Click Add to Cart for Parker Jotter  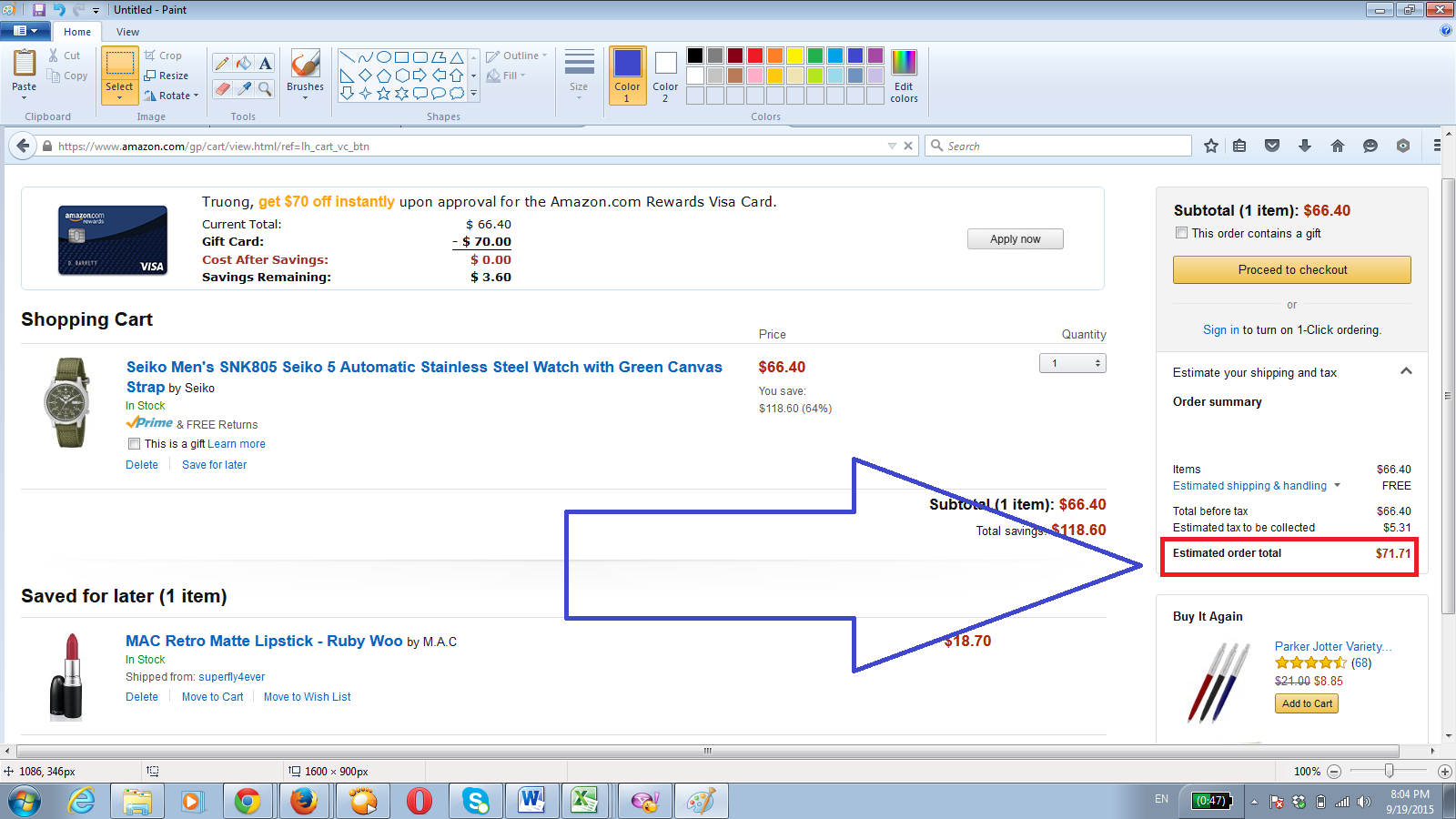(x=1307, y=703)
